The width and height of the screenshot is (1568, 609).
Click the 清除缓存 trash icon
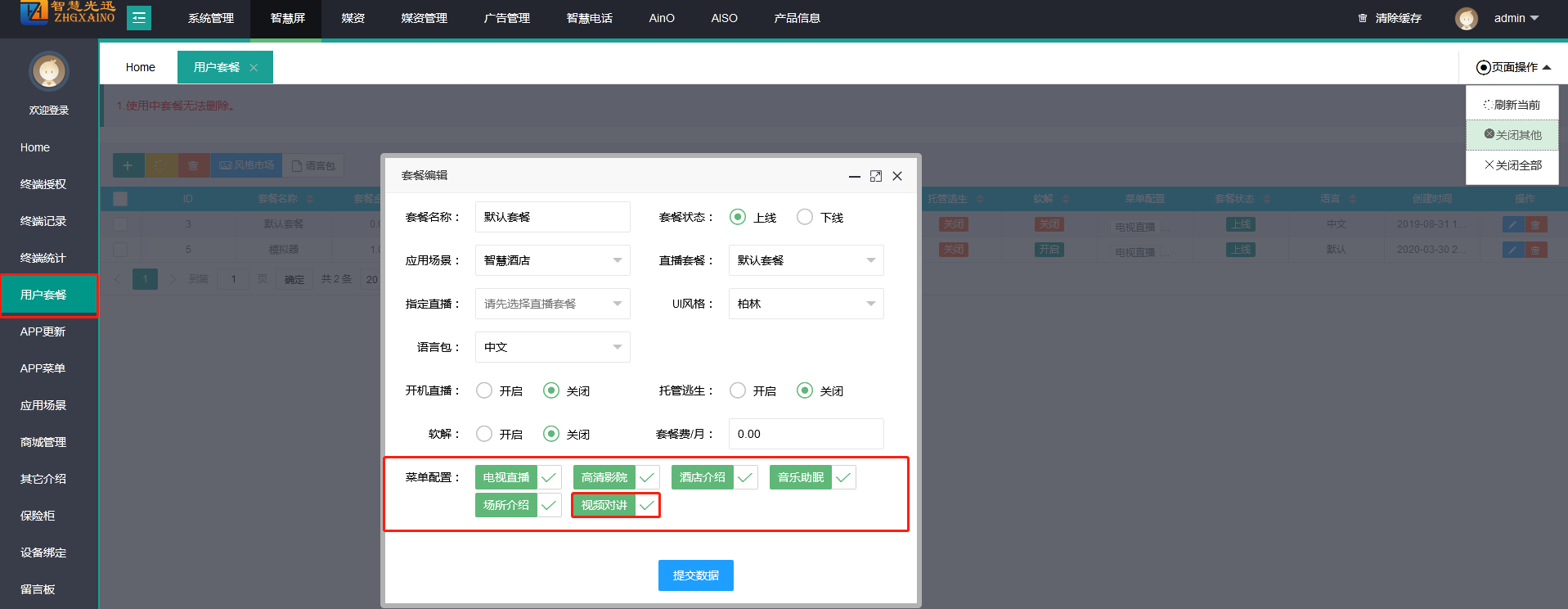(1363, 18)
